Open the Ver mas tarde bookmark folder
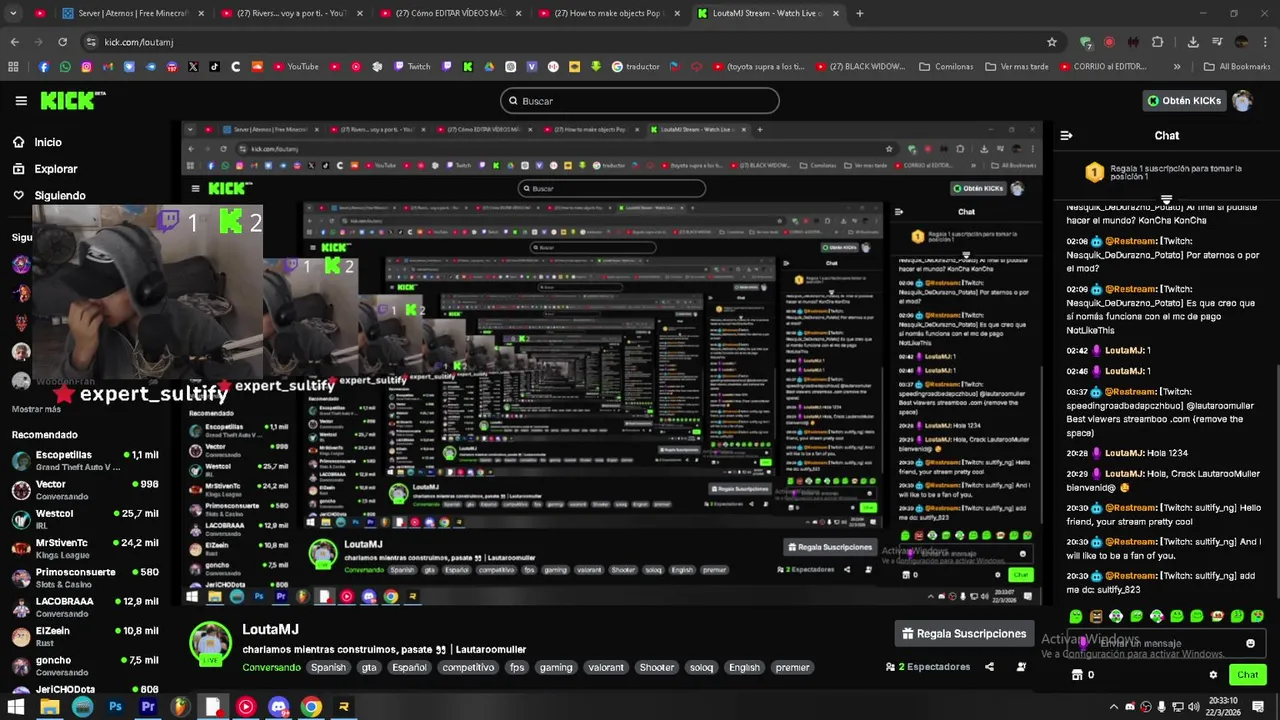Image resolution: width=1280 pixels, height=720 pixels. coord(1017,67)
